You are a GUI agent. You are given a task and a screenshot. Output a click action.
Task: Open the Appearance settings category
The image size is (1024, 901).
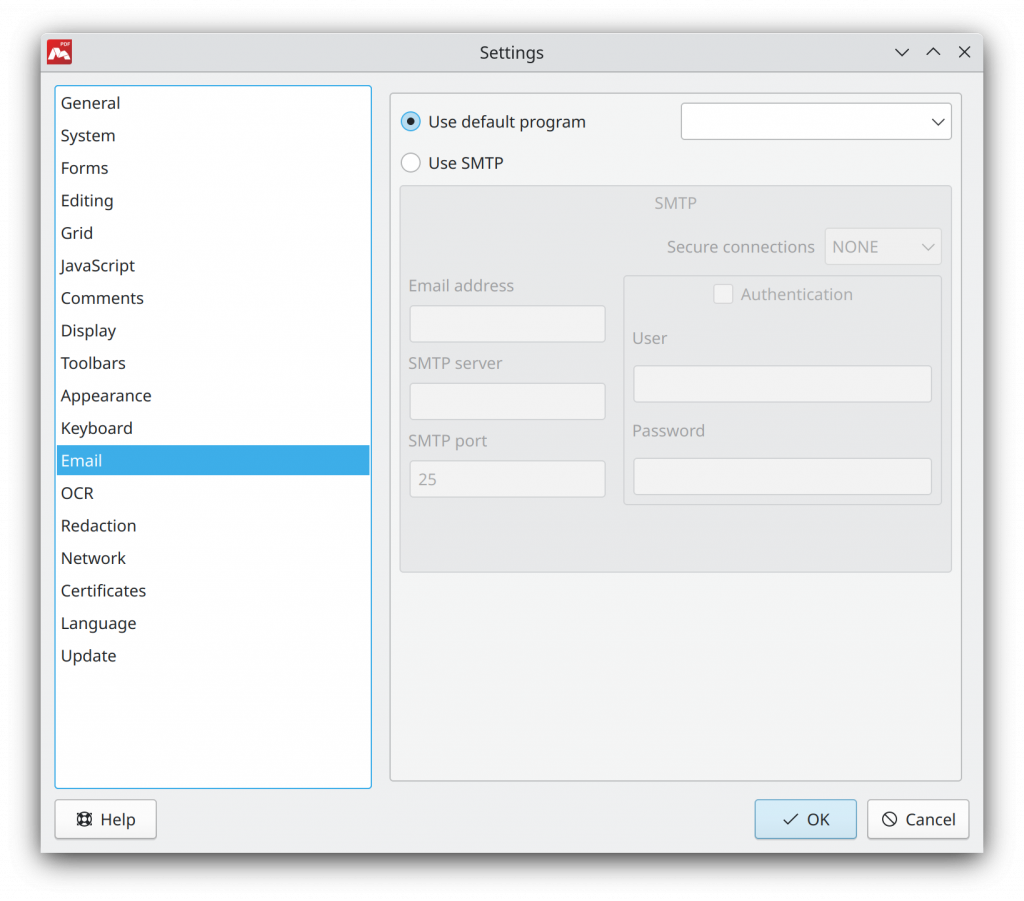tap(106, 395)
